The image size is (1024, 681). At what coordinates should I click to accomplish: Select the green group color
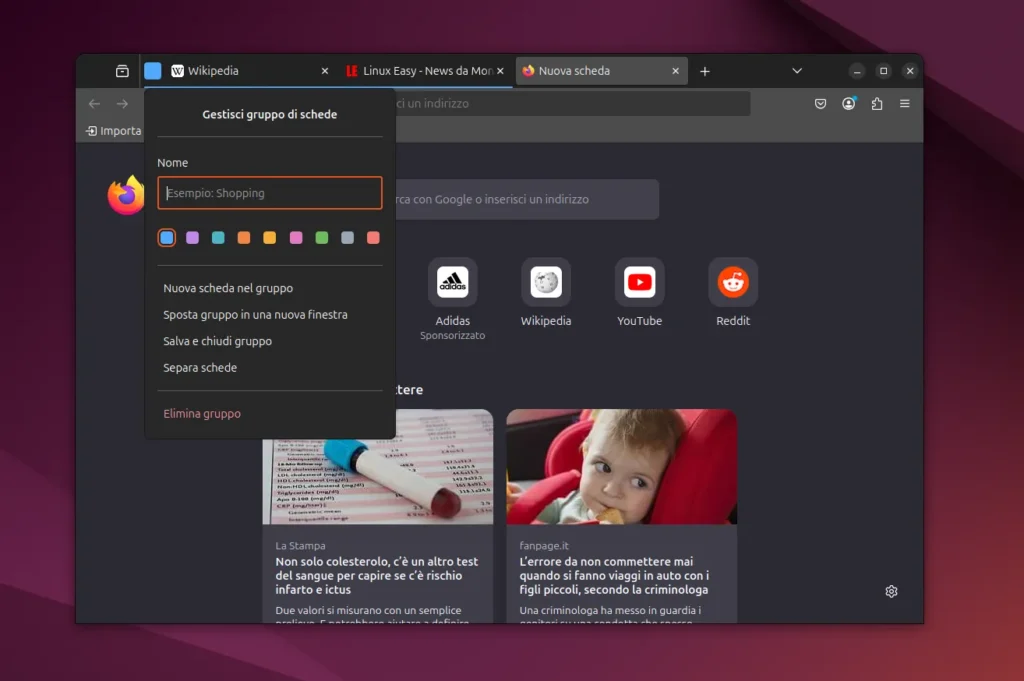click(x=321, y=238)
